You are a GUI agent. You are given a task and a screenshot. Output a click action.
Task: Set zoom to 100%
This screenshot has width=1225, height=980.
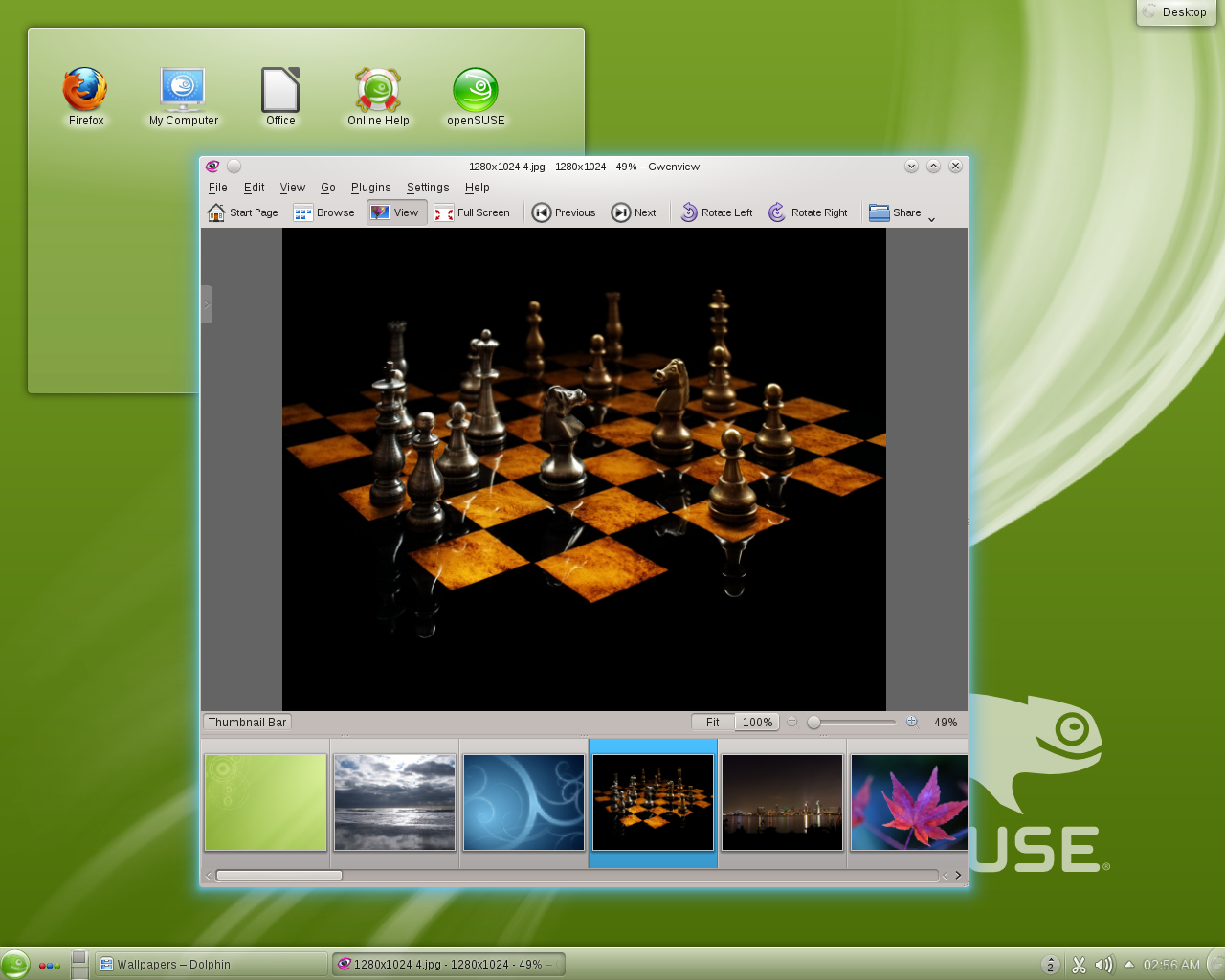pos(757,722)
